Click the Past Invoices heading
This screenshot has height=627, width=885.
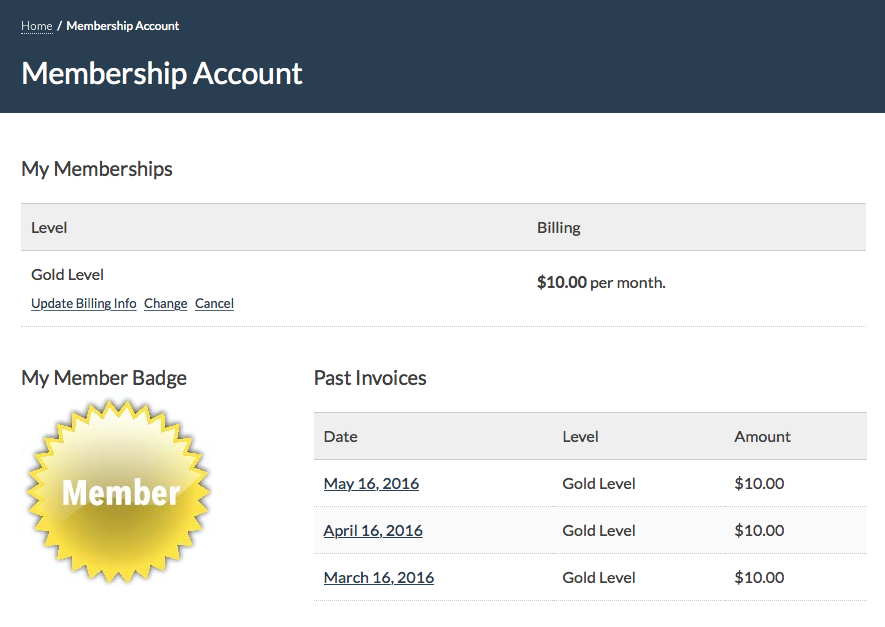[x=370, y=378]
